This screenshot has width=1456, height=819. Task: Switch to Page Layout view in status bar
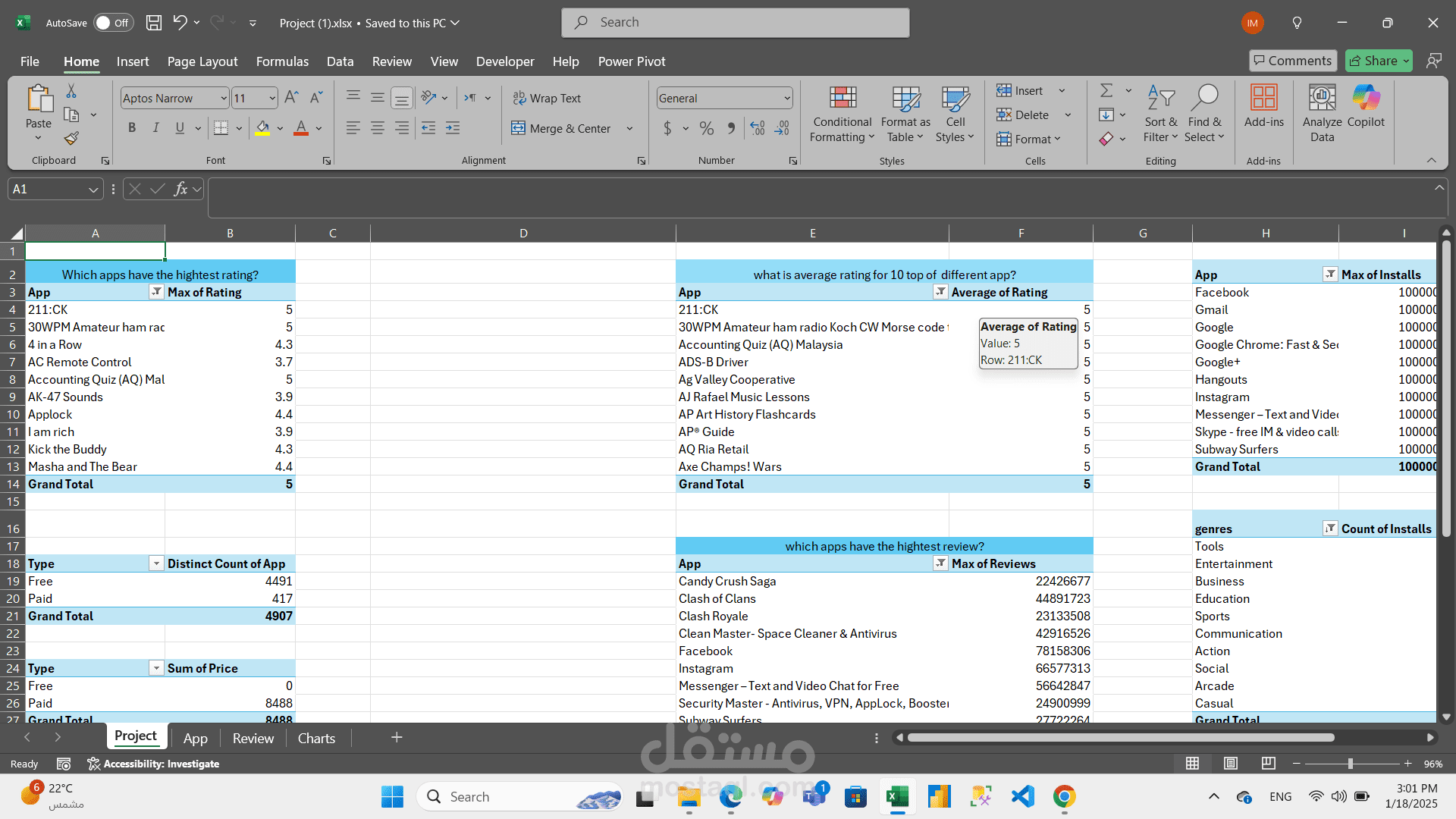[1231, 763]
